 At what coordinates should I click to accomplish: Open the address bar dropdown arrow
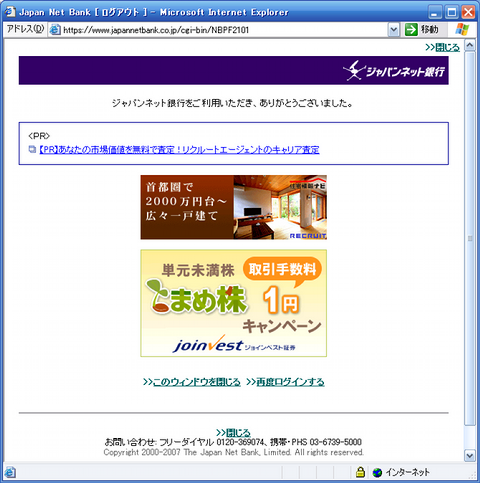click(393, 30)
